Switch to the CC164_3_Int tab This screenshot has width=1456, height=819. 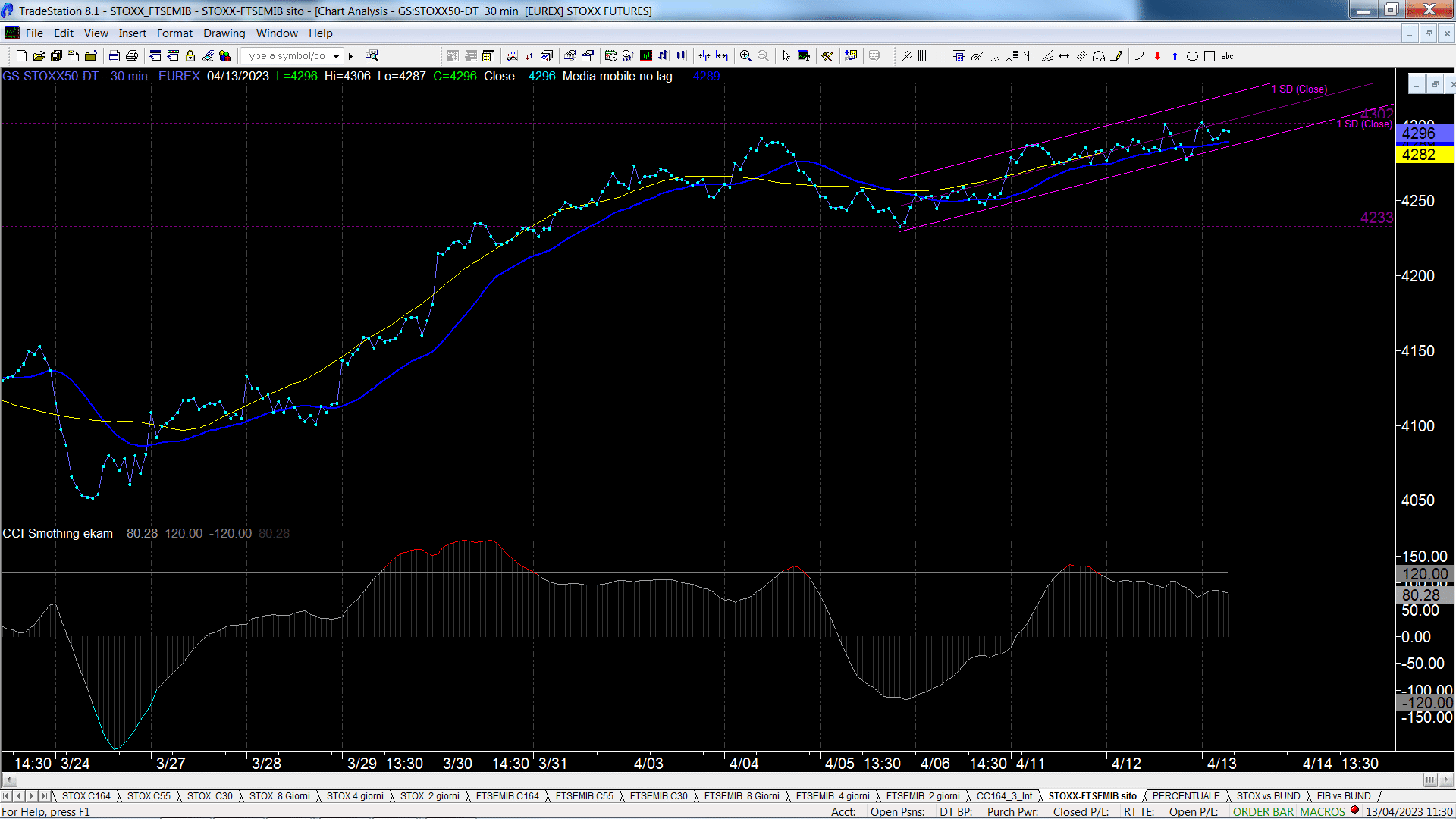(x=1004, y=795)
